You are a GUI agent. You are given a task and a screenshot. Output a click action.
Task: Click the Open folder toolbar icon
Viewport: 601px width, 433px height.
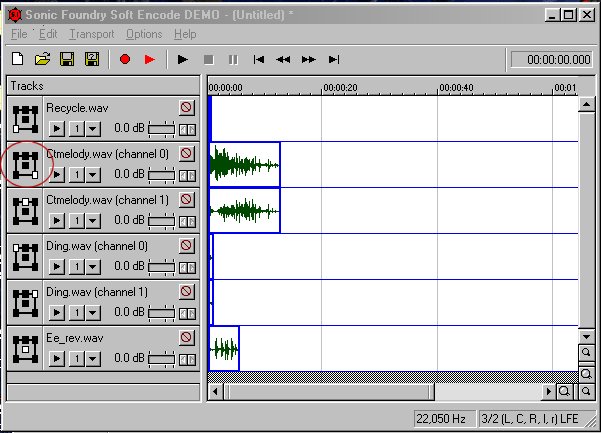[x=43, y=60]
